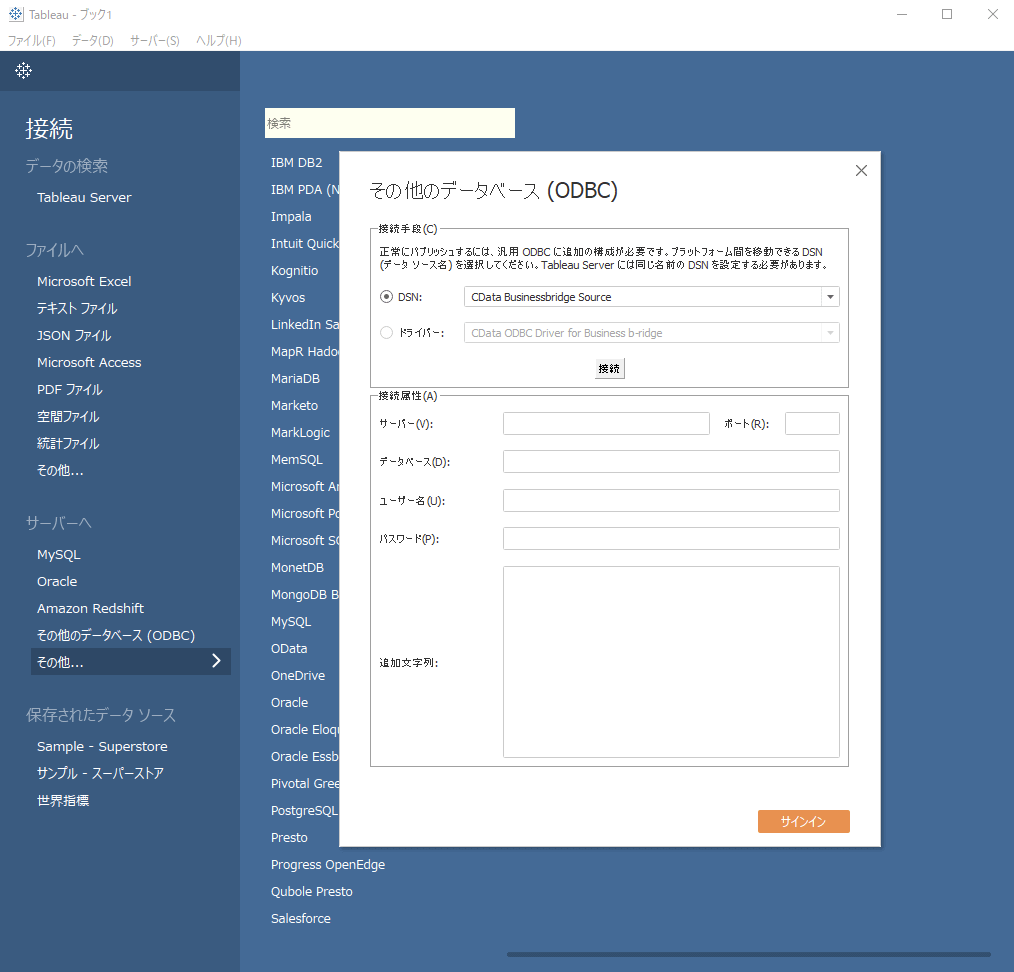Select MonetDB in connector list
Screen dimensions: 1014x972
click(297, 567)
